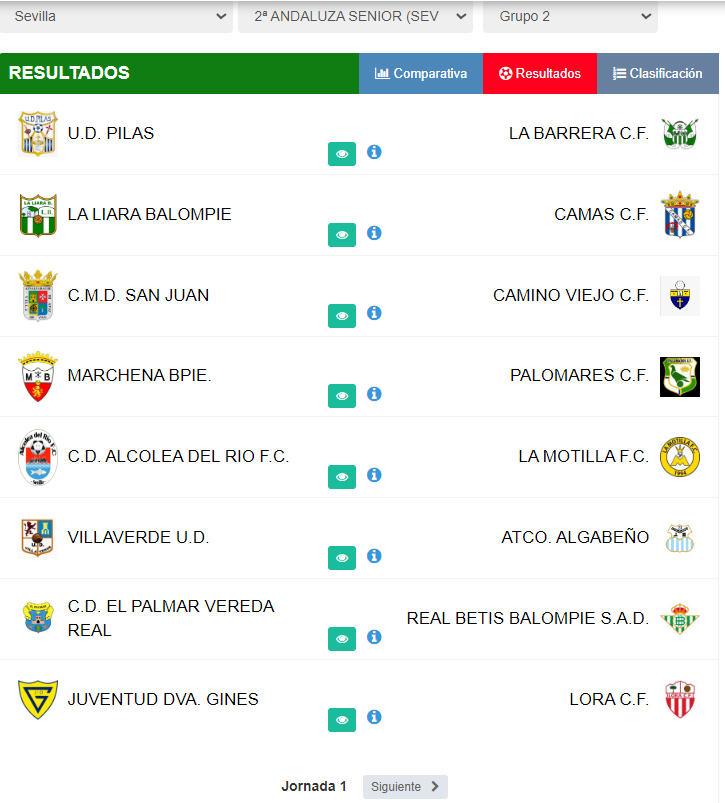This screenshot has width=725, height=803.
Task: Select the Resultados tab button
Action: 540,74
